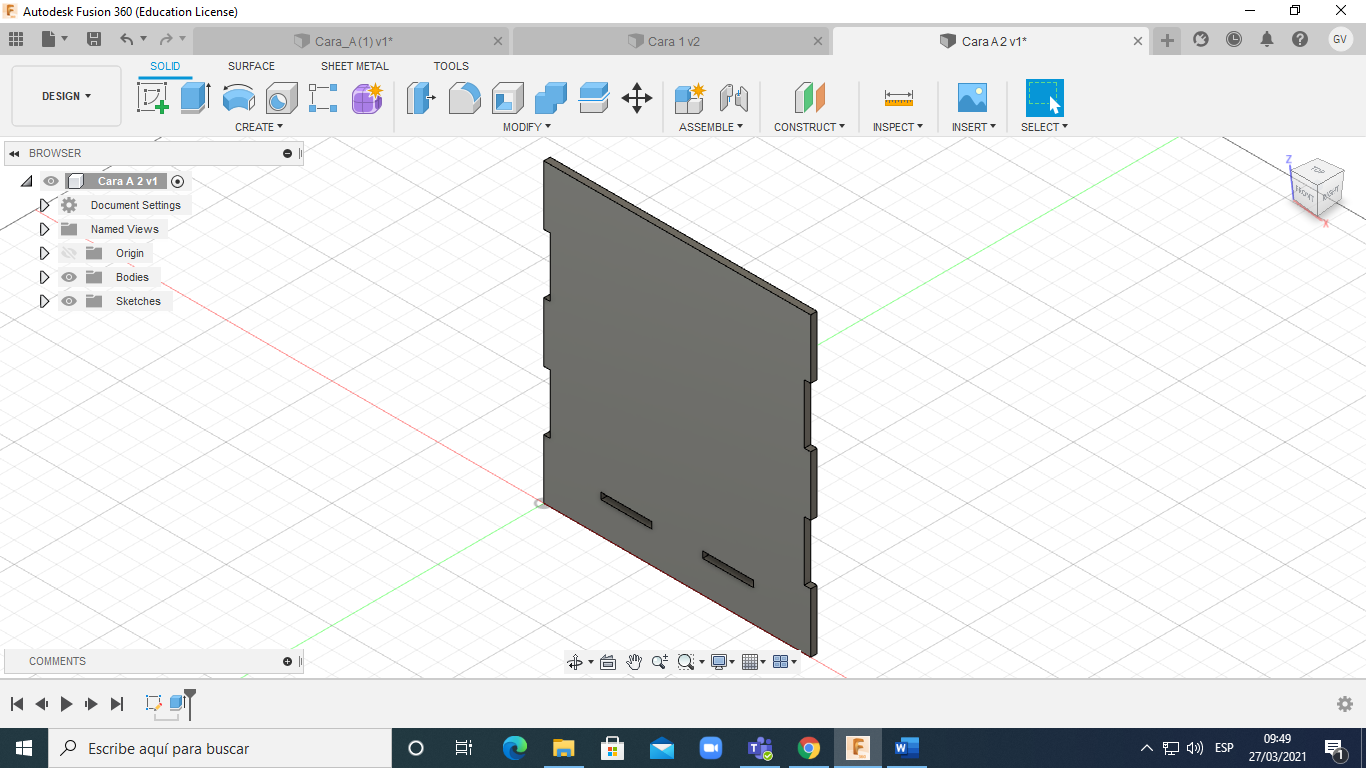Select the Press Pull tool
The width and height of the screenshot is (1366, 768).
tap(421, 98)
